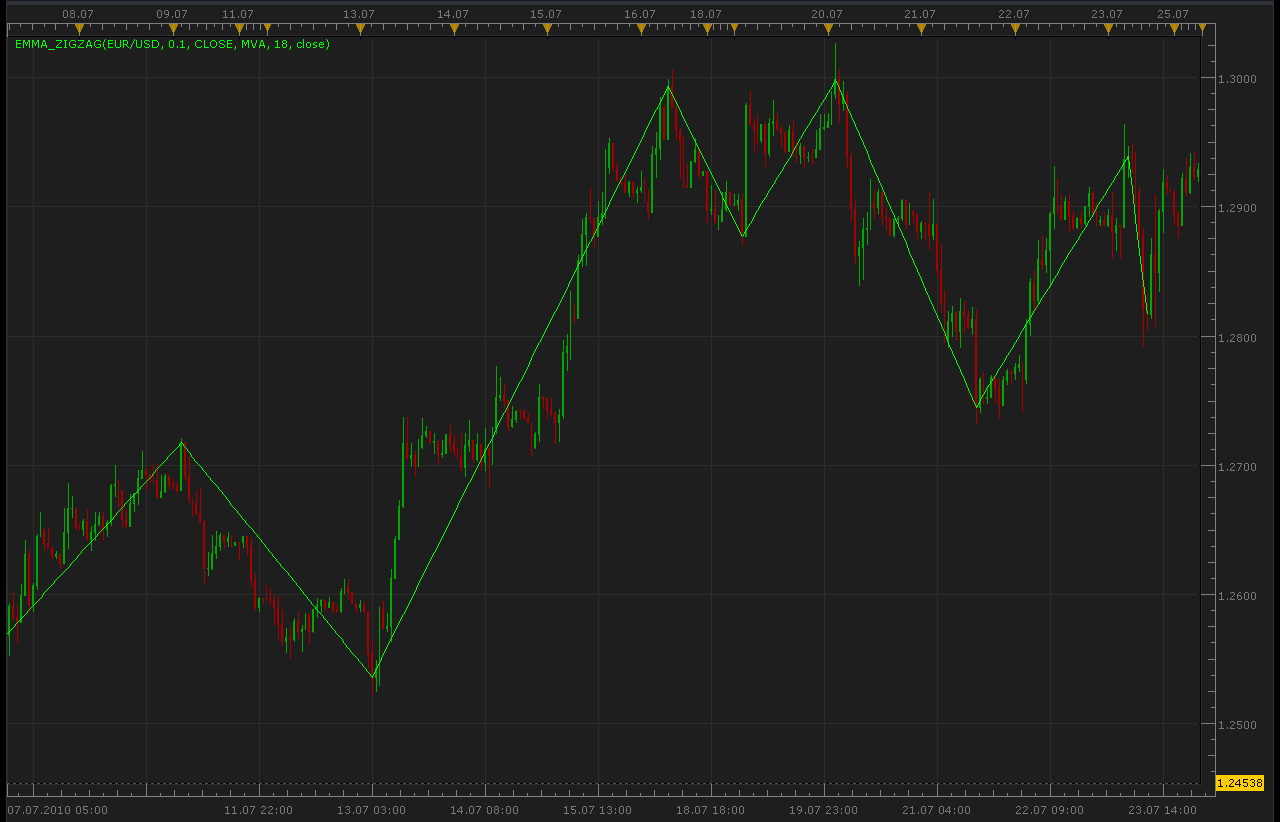The height and width of the screenshot is (822, 1280).
Task: Select the triangle day marker beneath 15.07
Action: pos(547,29)
